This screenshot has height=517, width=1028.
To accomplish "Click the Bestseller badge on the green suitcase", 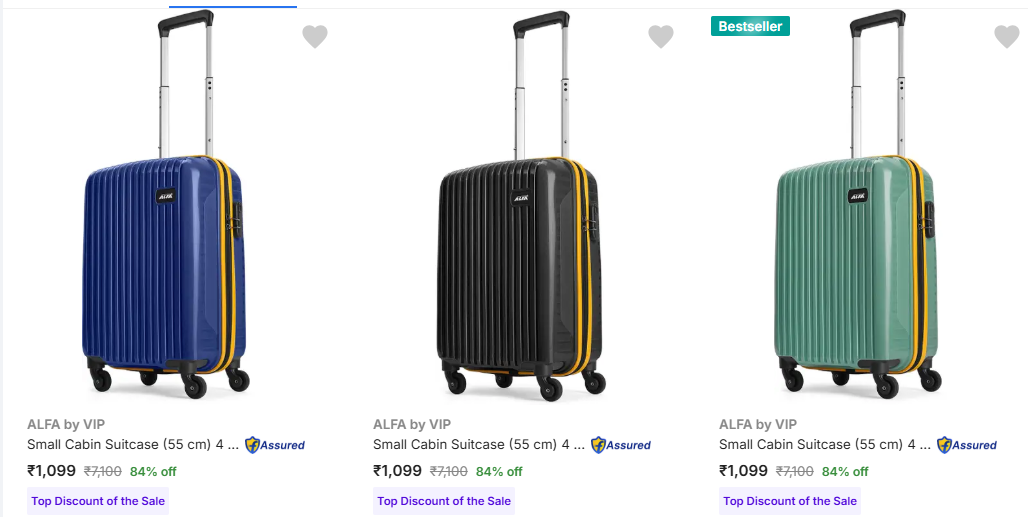I will 750,26.
